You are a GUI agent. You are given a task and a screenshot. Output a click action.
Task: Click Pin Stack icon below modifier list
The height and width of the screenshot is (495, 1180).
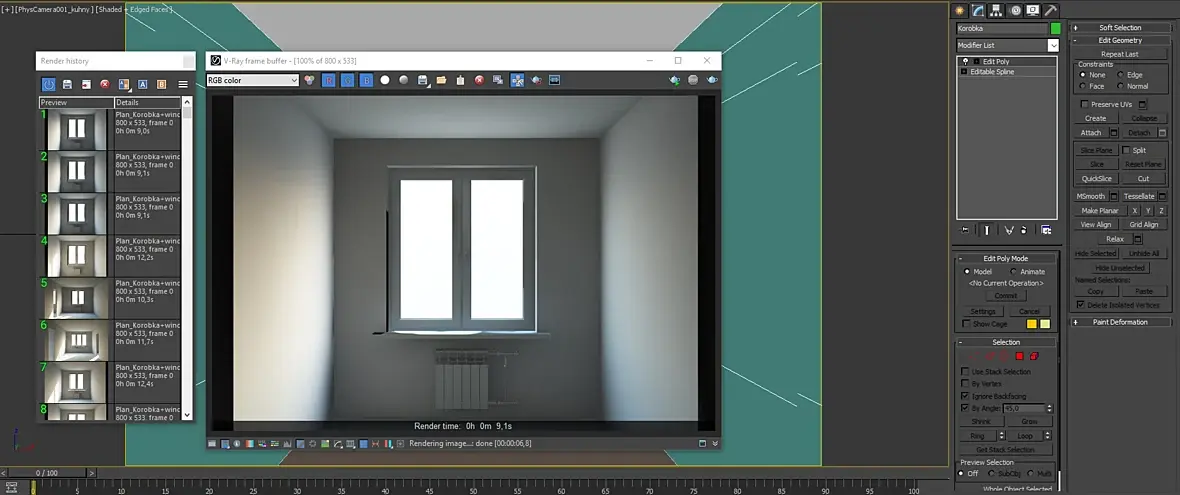tap(966, 229)
